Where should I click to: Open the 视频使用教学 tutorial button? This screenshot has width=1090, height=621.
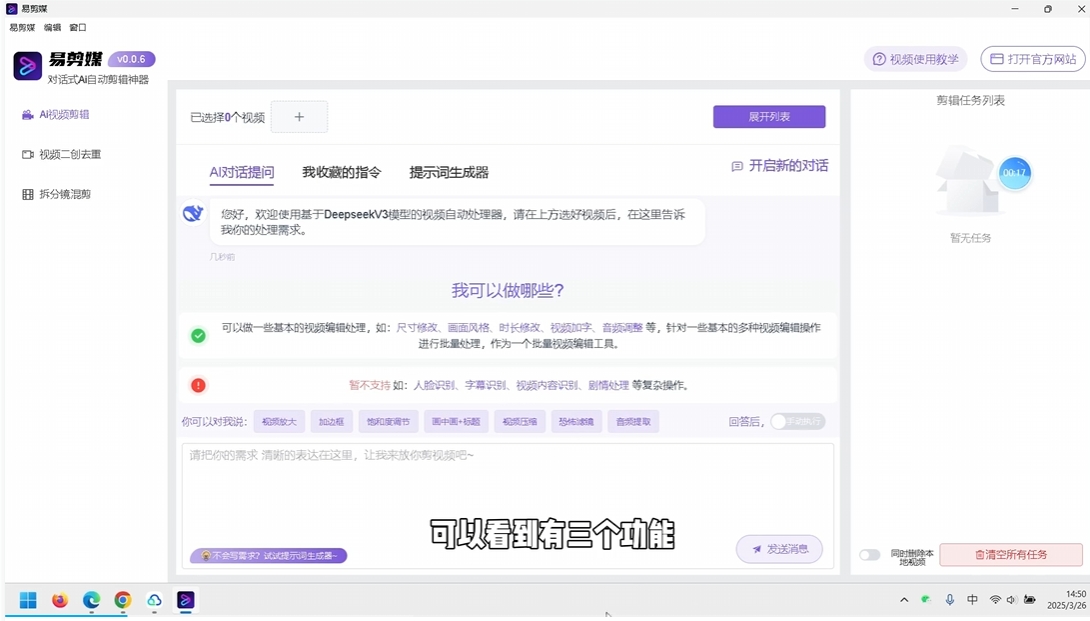[916, 59]
